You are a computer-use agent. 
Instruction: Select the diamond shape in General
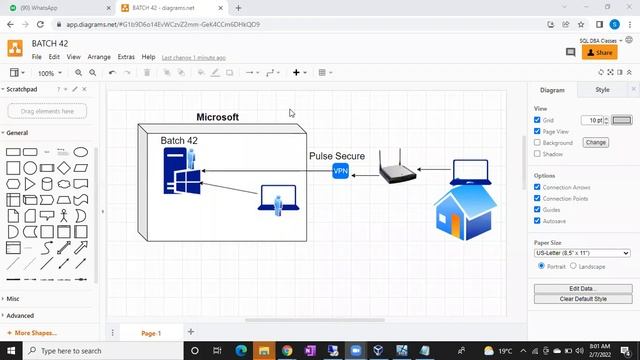point(64,168)
